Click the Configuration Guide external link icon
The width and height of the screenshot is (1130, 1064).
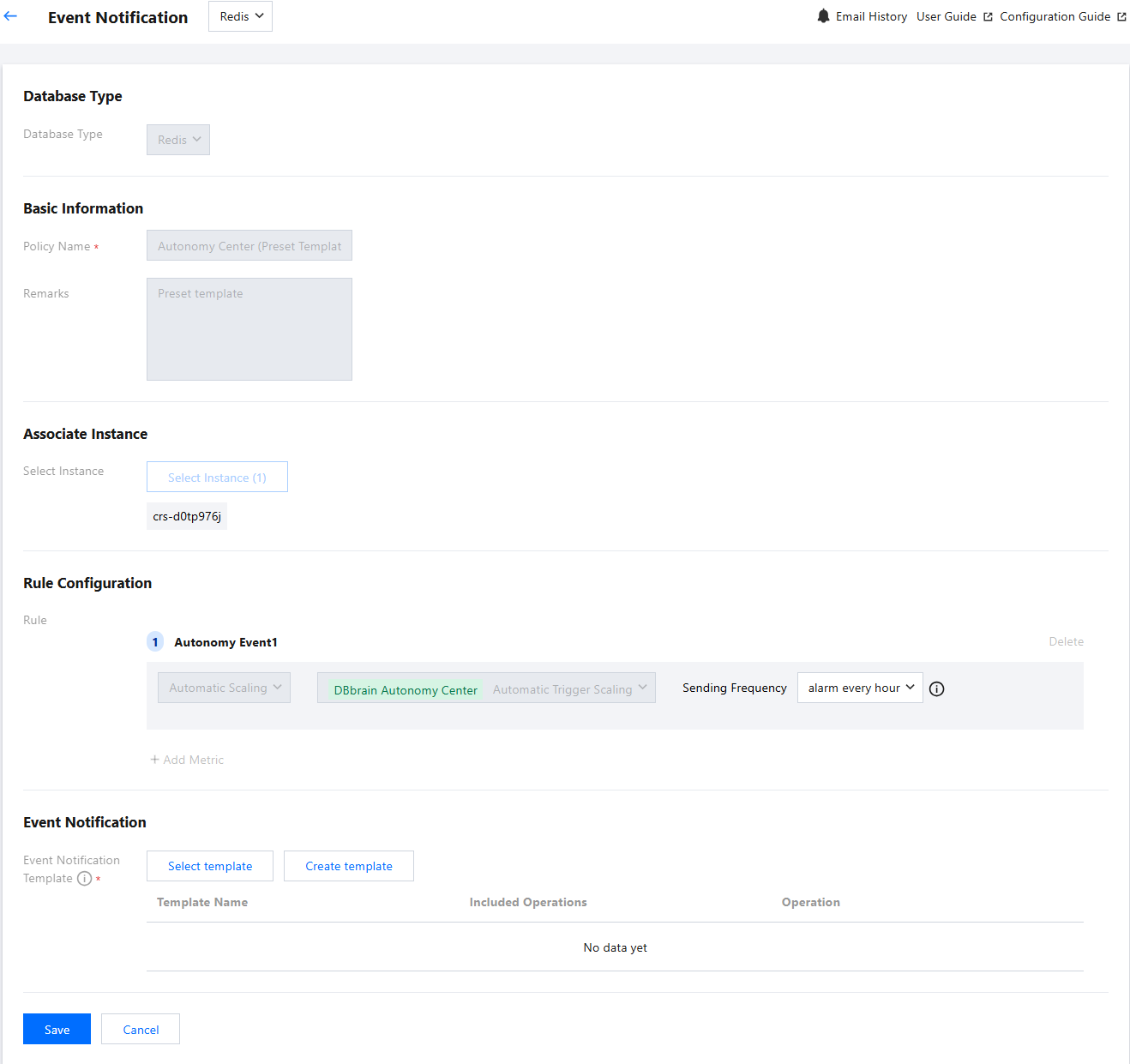click(x=1121, y=17)
